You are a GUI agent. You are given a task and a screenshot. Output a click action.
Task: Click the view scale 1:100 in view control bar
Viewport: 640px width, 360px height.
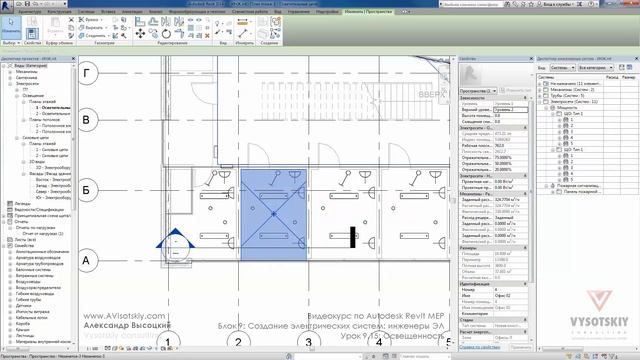click(x=93, y=349)
